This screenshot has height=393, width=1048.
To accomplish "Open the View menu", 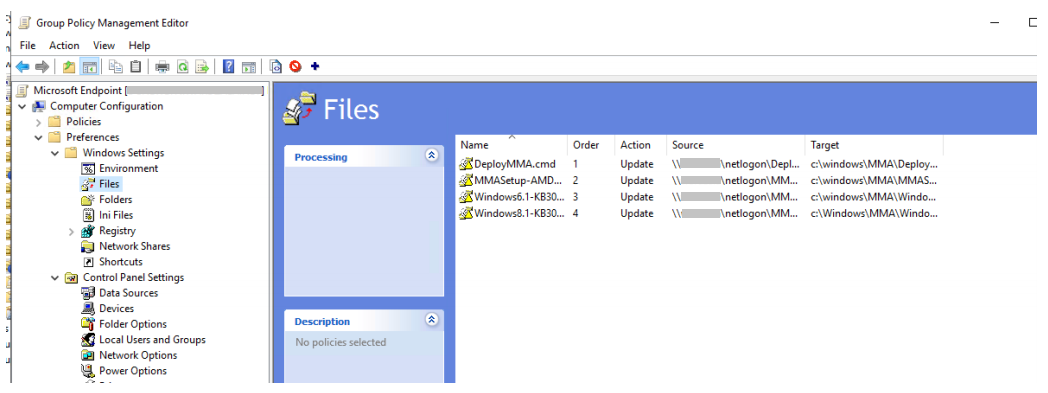I will 104,45.
